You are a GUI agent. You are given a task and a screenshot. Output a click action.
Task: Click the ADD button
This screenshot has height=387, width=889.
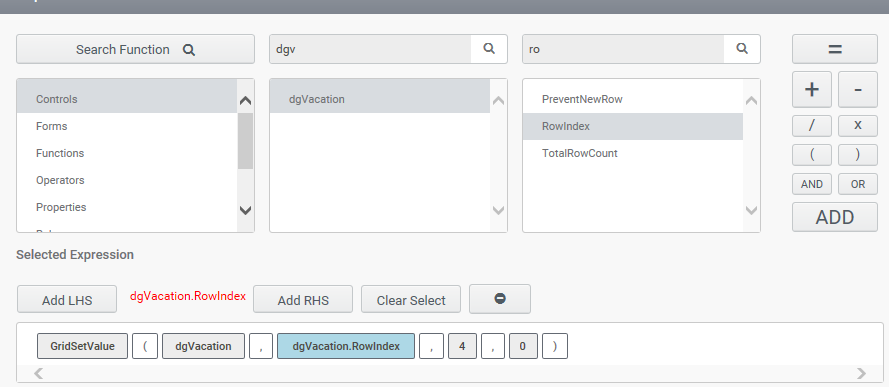(835, 217)
